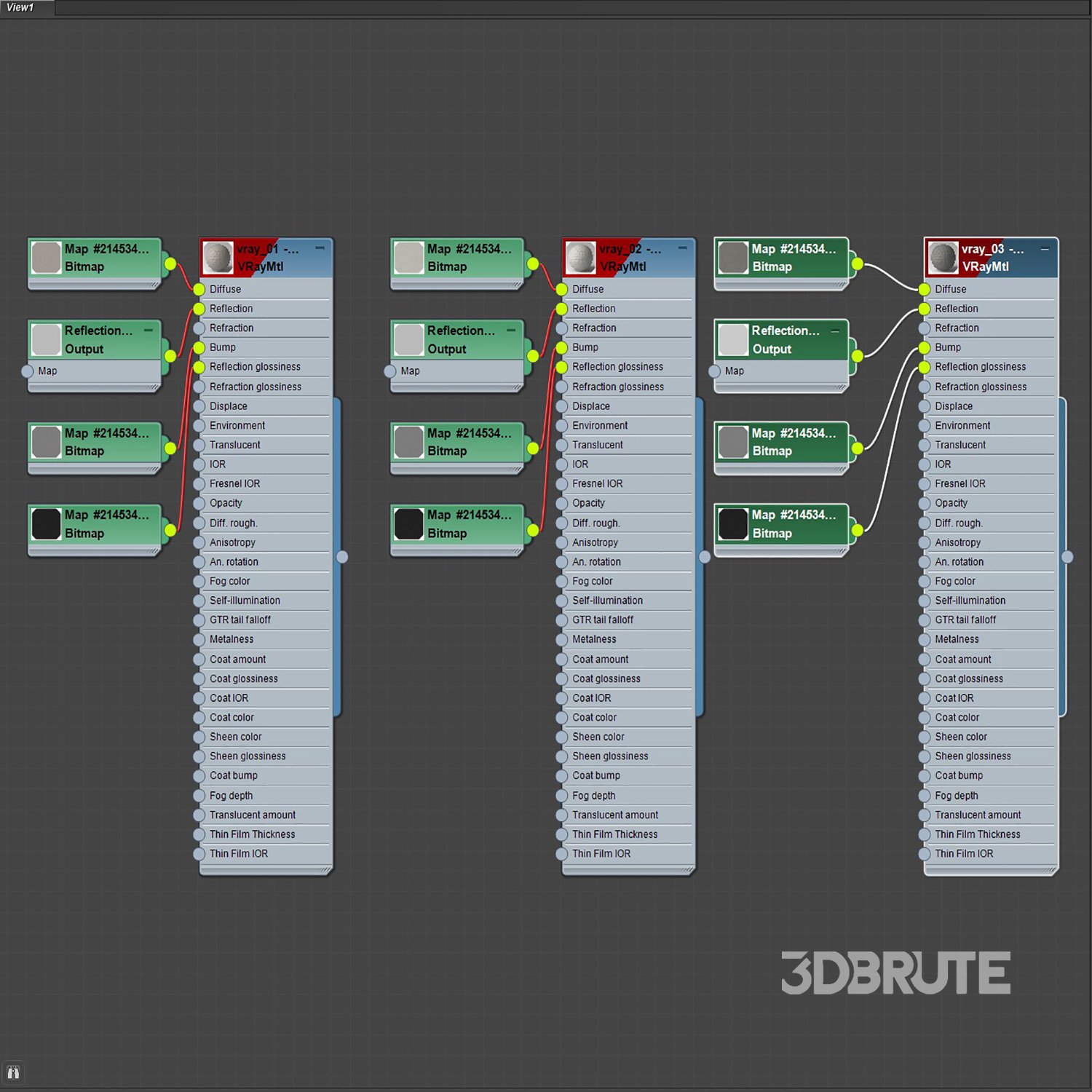Click the output socket on vray_01's right edge

pos(342,557)
